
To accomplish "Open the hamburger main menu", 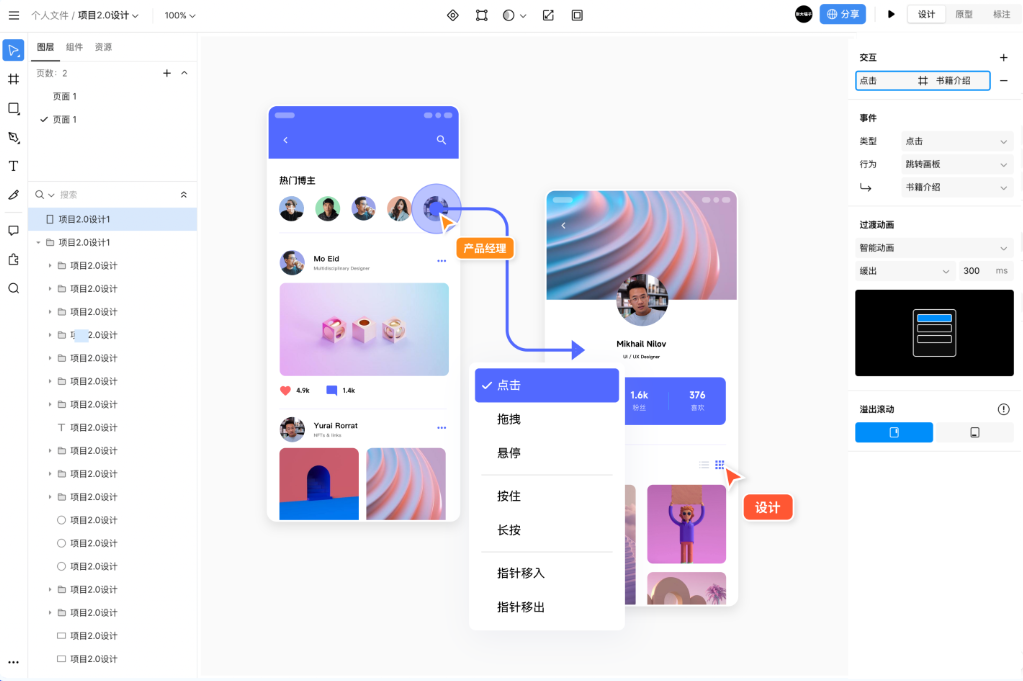I will click(14, 15).
